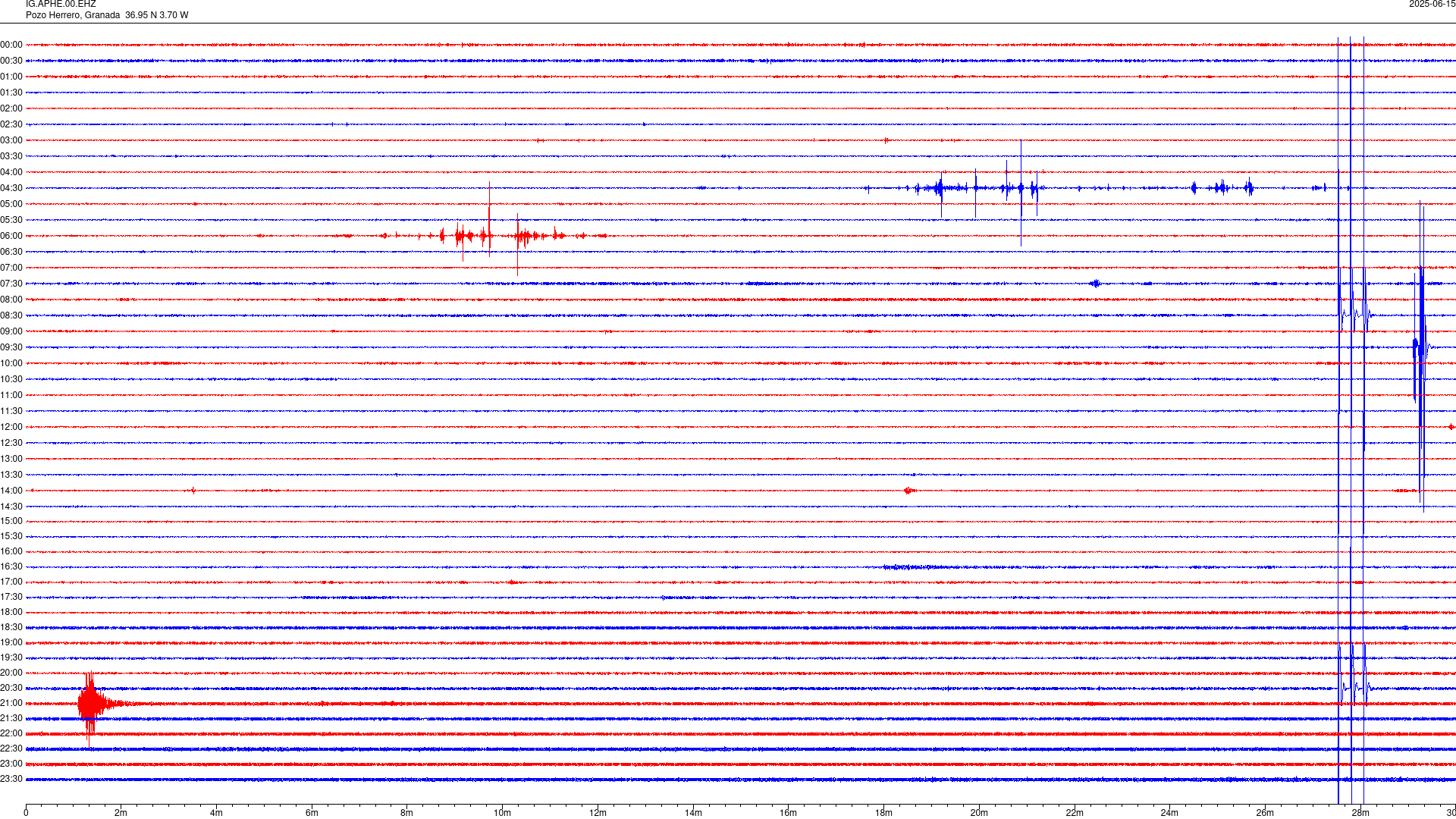Click the 10:00 time row label
Viewport: 1456px width, 819px height.
[11, 364]
